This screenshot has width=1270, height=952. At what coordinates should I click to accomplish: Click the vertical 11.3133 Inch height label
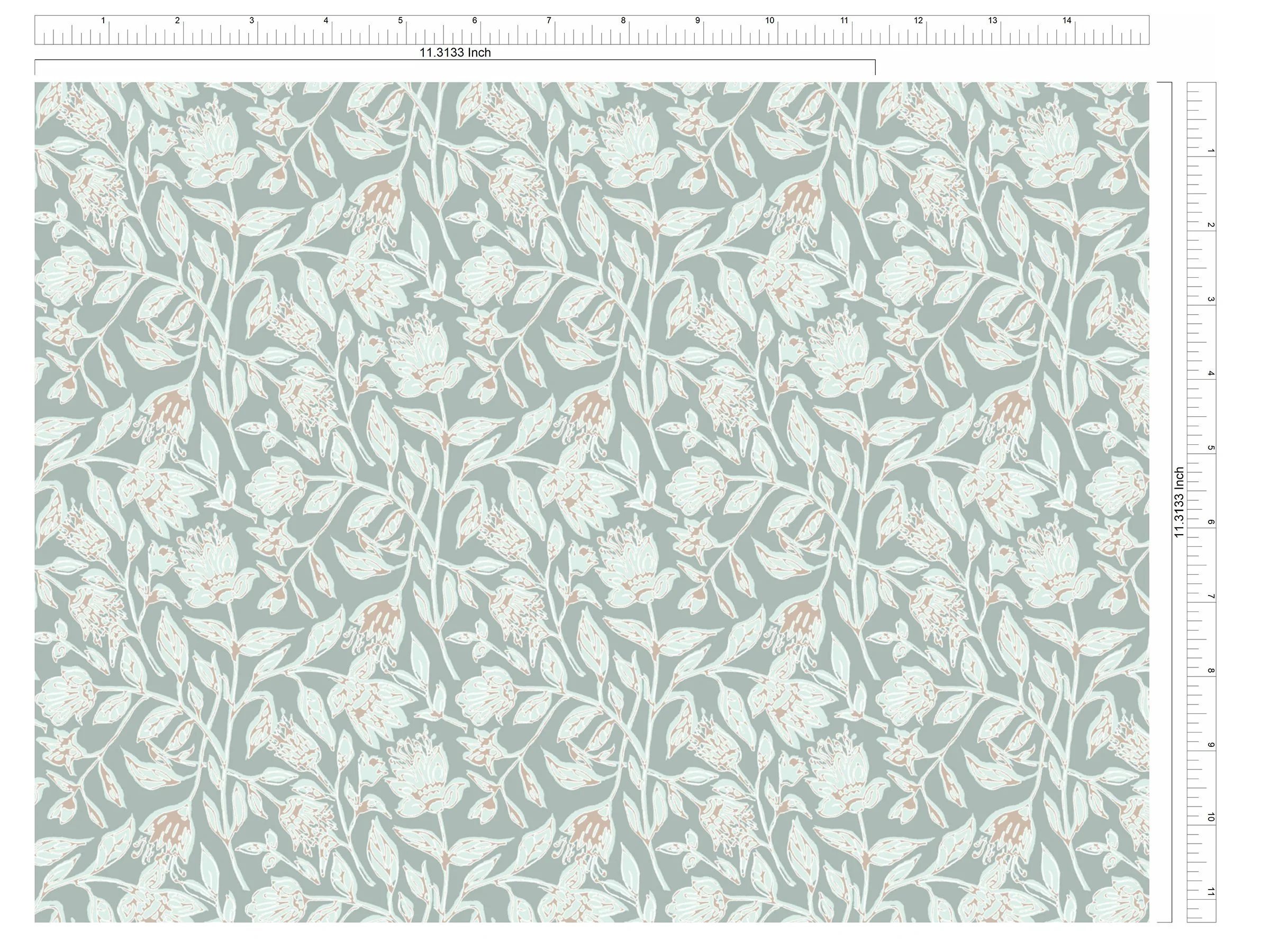tap(1180, 502)
